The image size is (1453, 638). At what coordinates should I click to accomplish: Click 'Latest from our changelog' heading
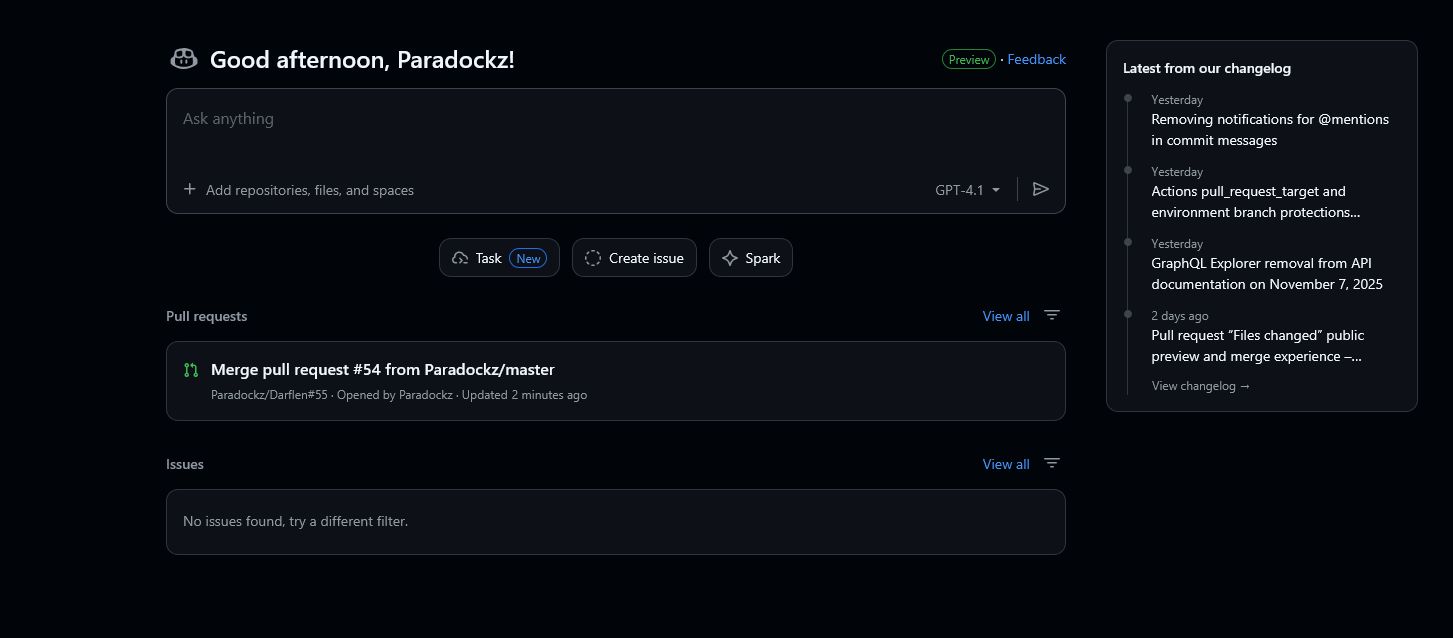[1207, 68]
